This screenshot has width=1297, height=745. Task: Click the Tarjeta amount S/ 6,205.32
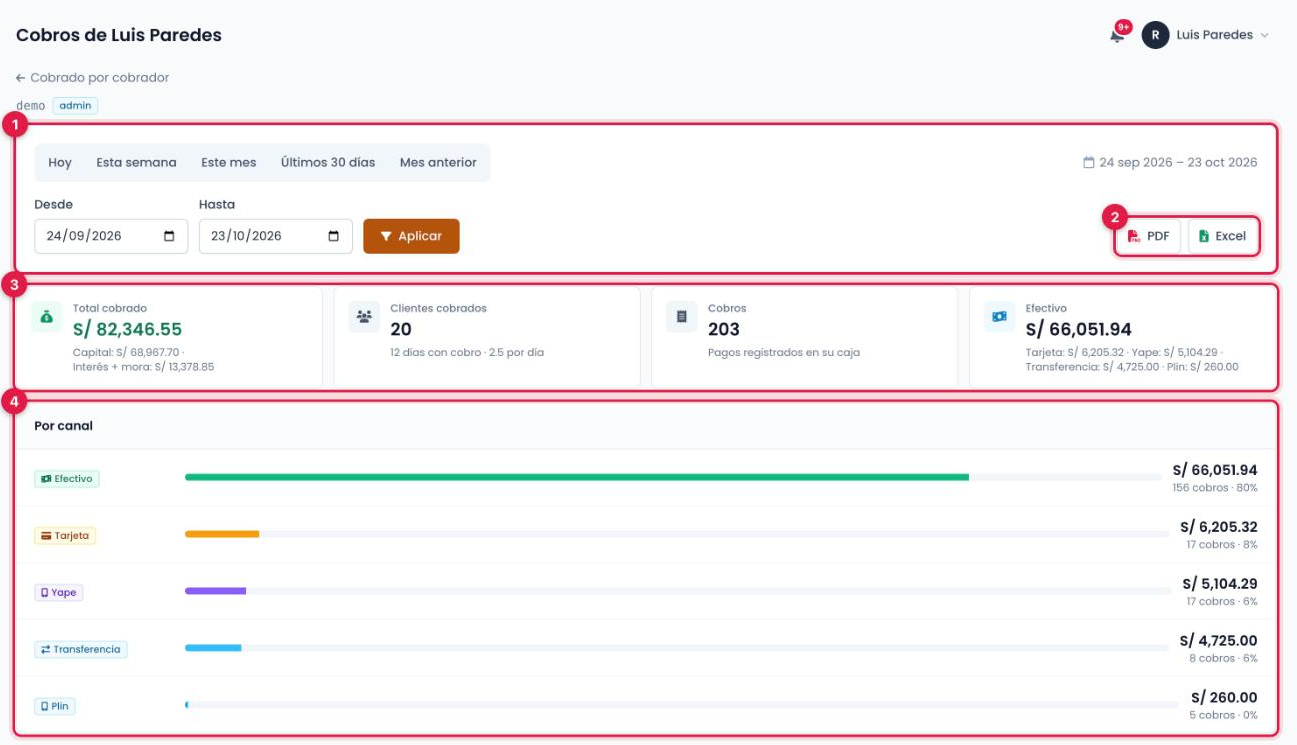pos(1219,527)
